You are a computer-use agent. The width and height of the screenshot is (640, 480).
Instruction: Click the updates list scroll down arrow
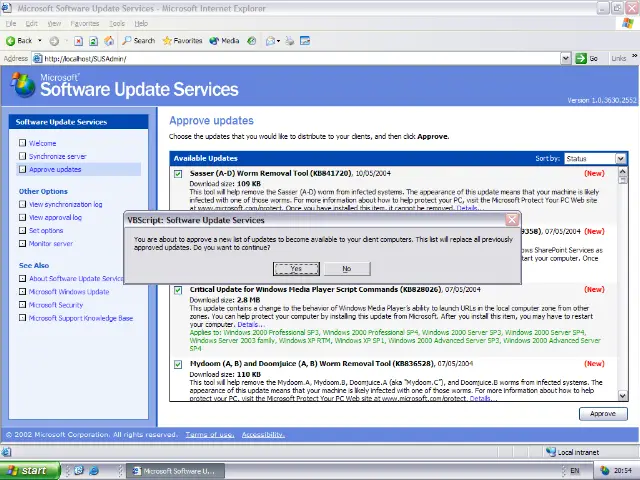622,395
